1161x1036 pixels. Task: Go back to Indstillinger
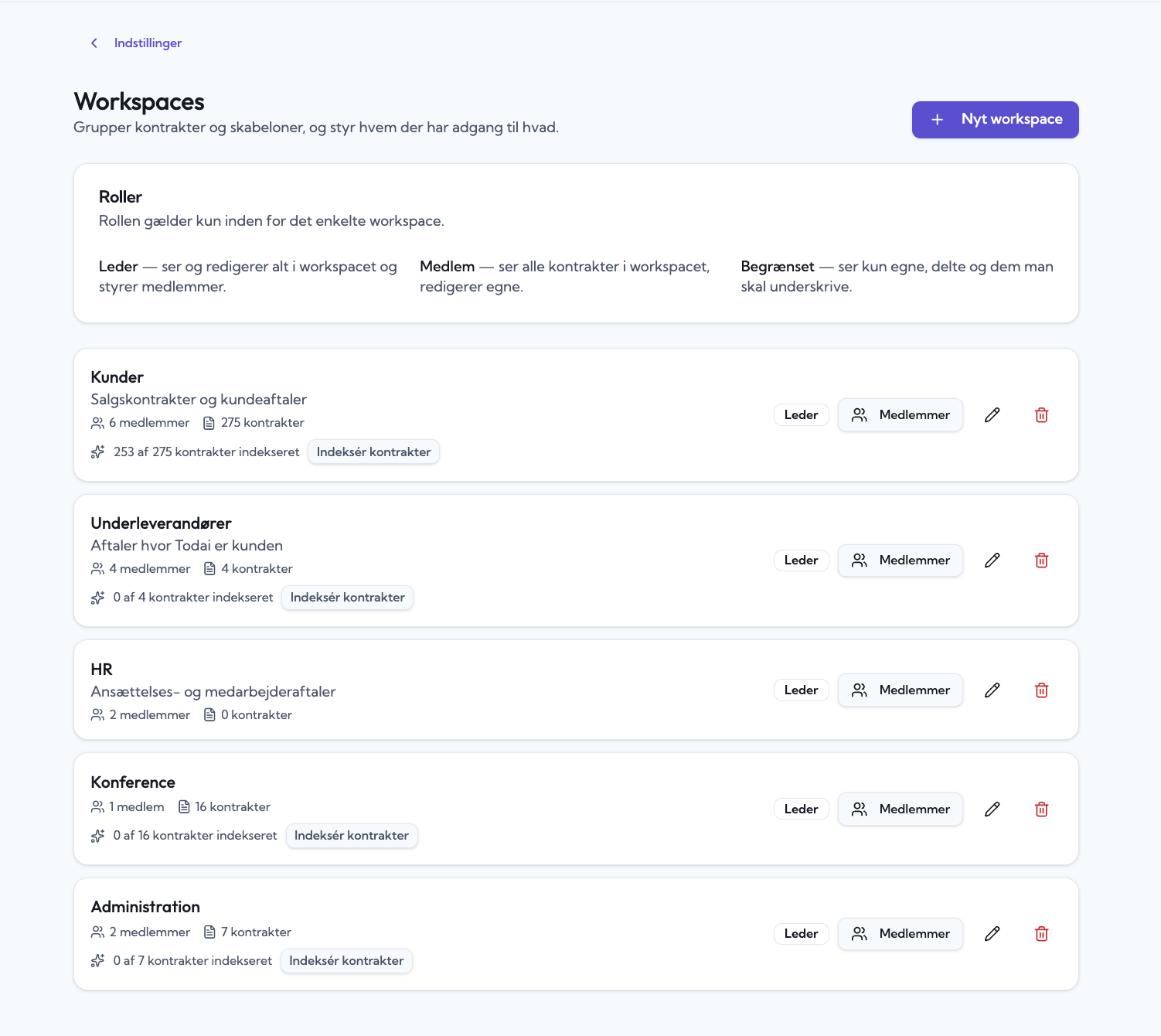point(148,43)
